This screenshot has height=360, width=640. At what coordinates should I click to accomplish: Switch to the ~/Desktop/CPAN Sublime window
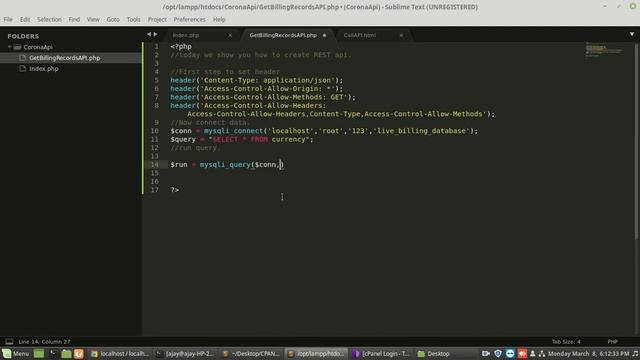[x=251, y=353]
